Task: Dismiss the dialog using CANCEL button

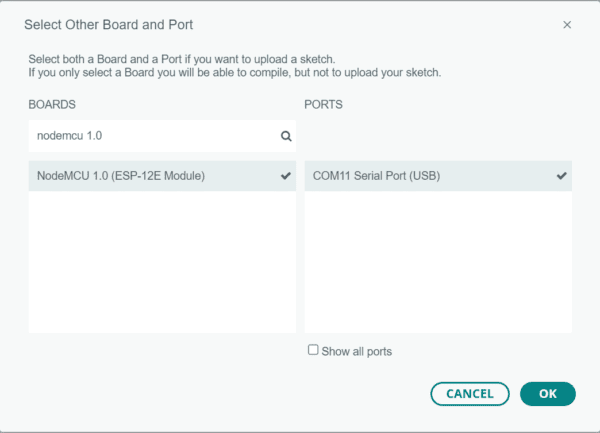Action: [x=470, y=394]
